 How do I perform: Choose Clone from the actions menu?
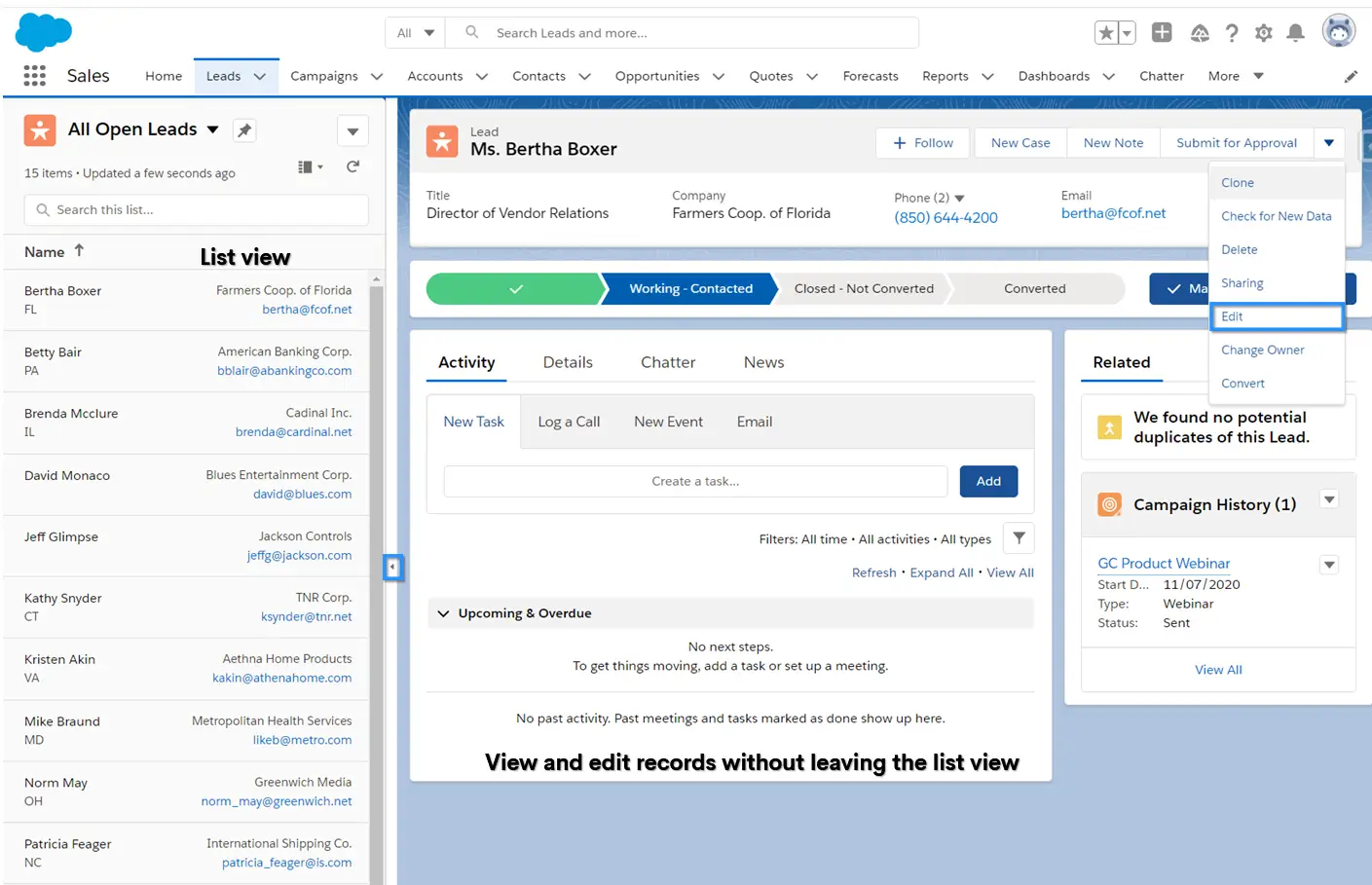pos(1277,183)
